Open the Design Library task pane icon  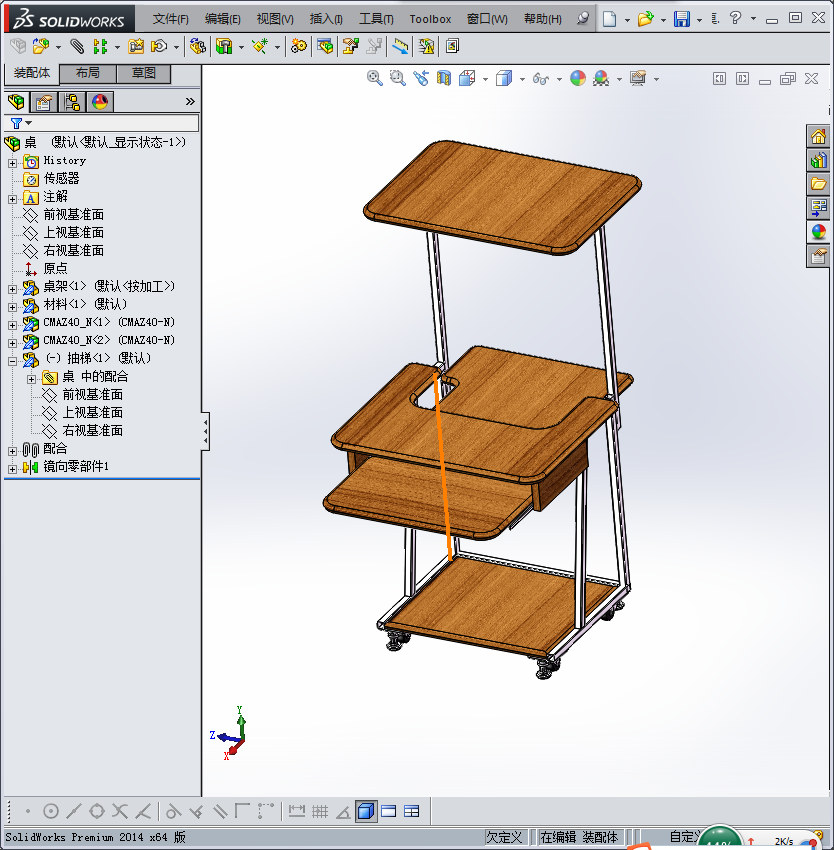pyautogui.click(x=818, y=160)
